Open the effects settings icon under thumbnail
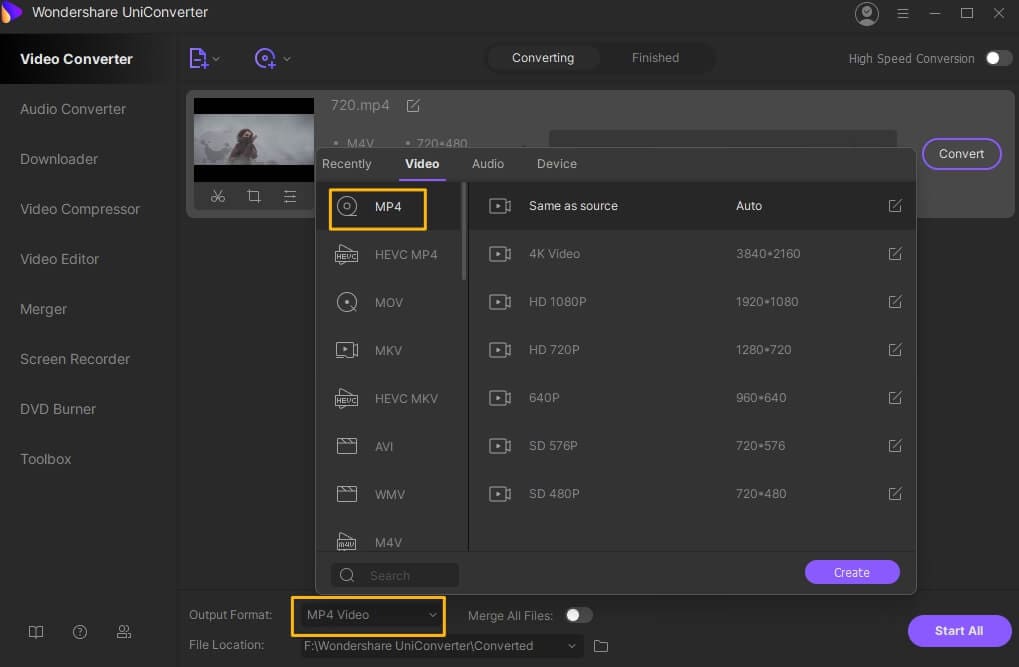Viewport: 1019px width, 667px height. coord(290,196)
